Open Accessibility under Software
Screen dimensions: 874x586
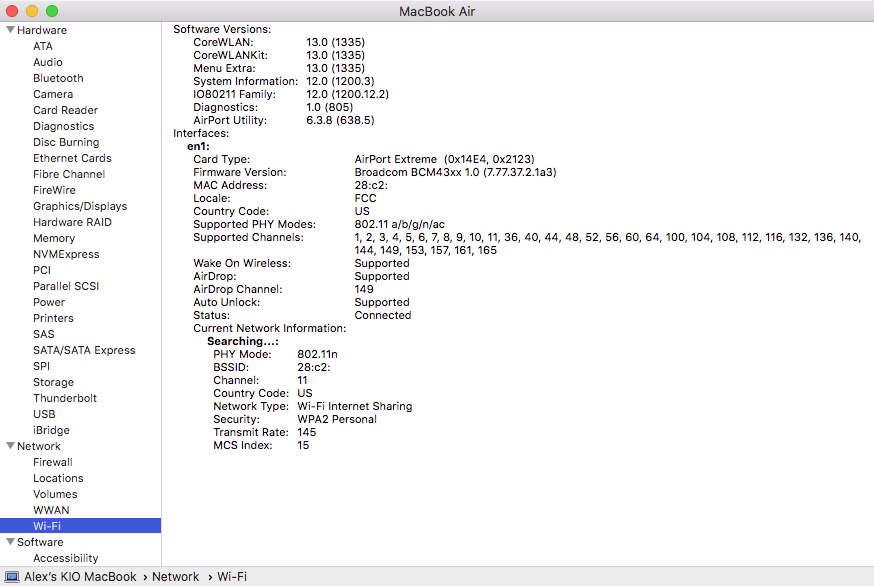66,558
